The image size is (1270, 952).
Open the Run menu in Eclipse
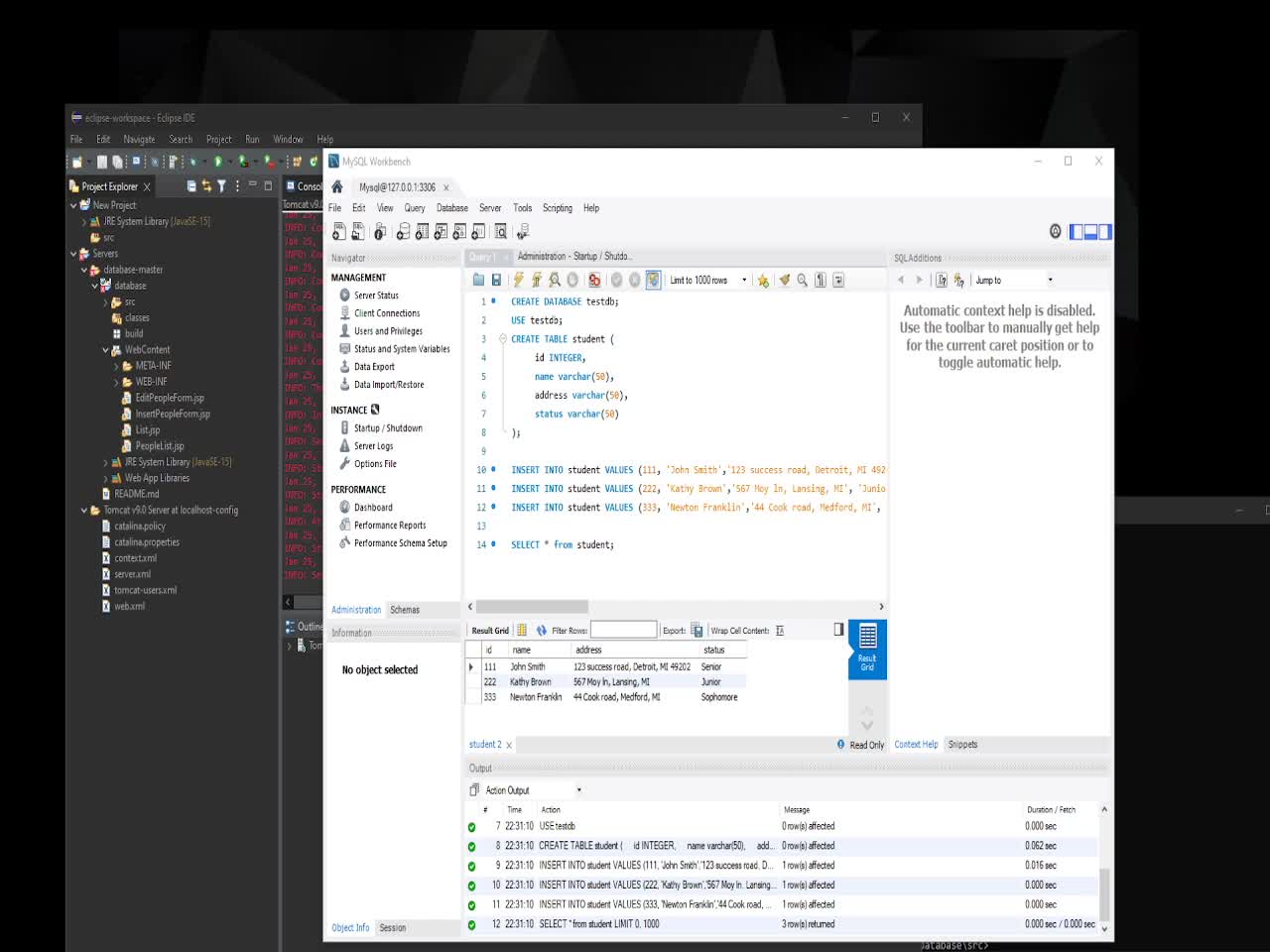click(x=252, y=140)
